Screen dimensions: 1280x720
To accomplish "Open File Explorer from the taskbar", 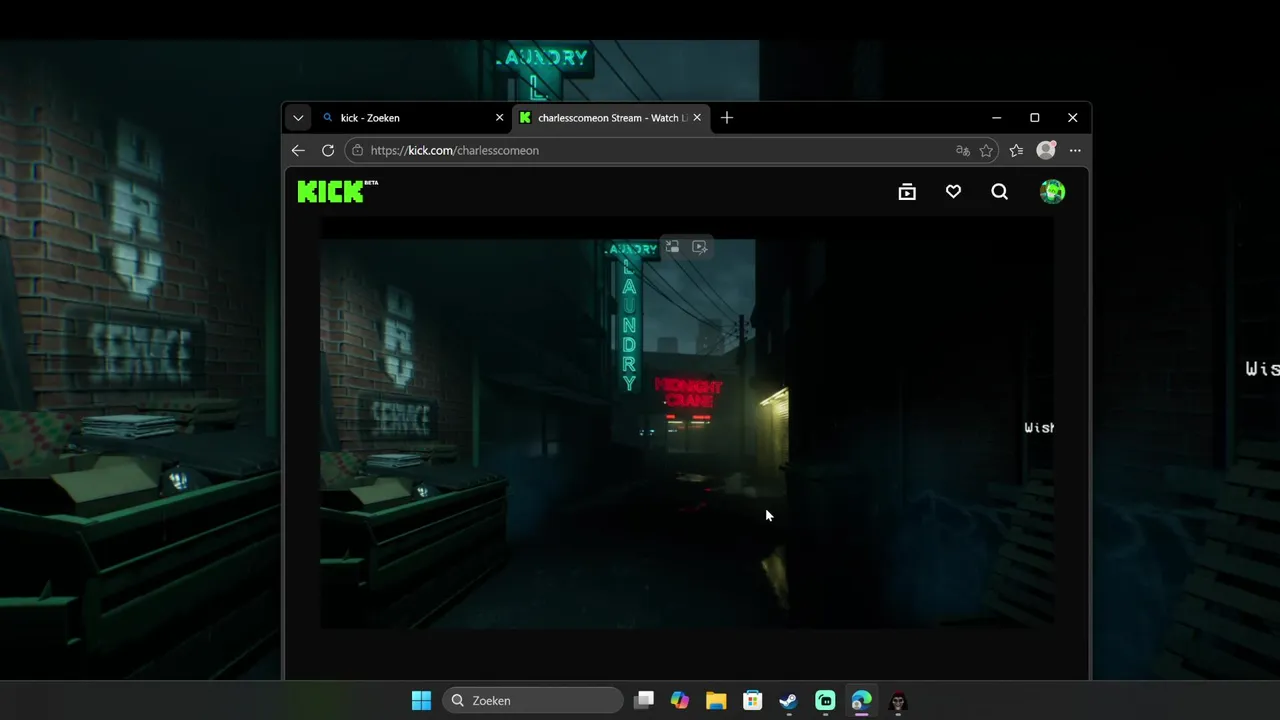I will pos(716,700).
